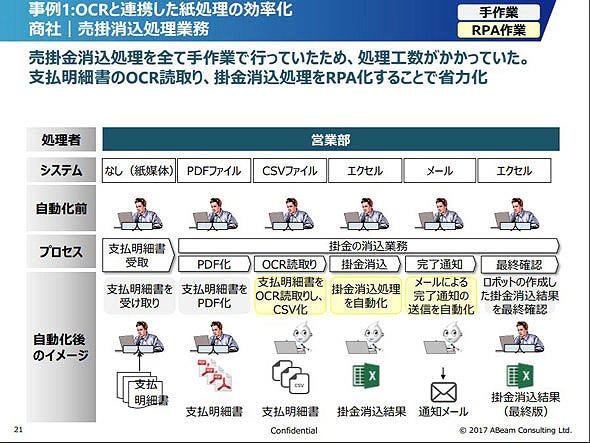
Task: Click the red PDF documents icon
Action: tap(215, 376)
